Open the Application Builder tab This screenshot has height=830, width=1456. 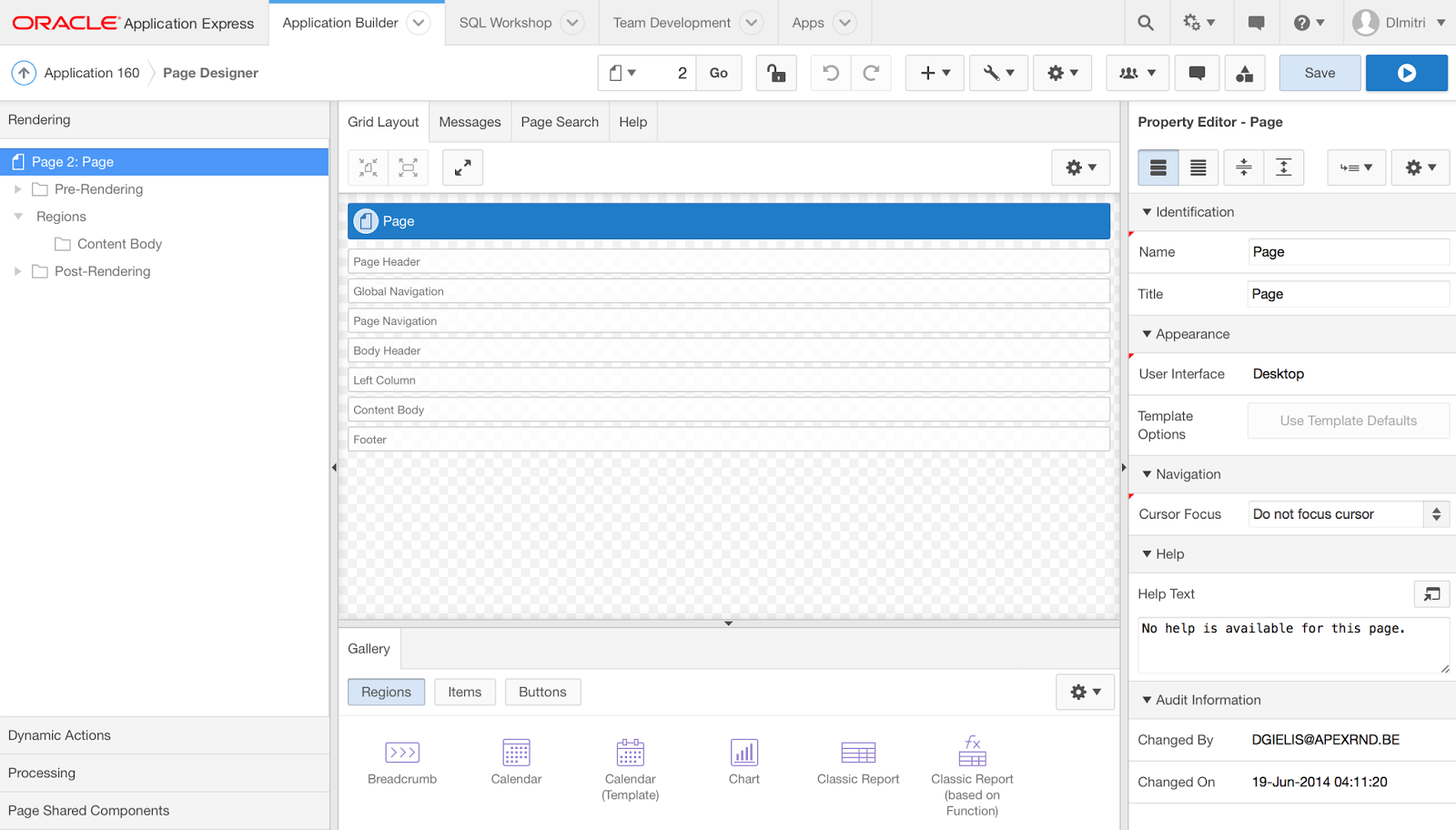[340, 23]
